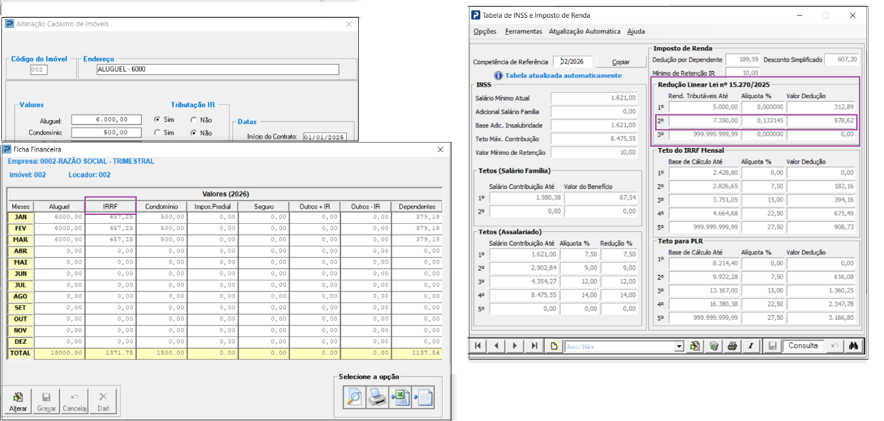Open the Atualização Automática menu

(x=585, y=32)
